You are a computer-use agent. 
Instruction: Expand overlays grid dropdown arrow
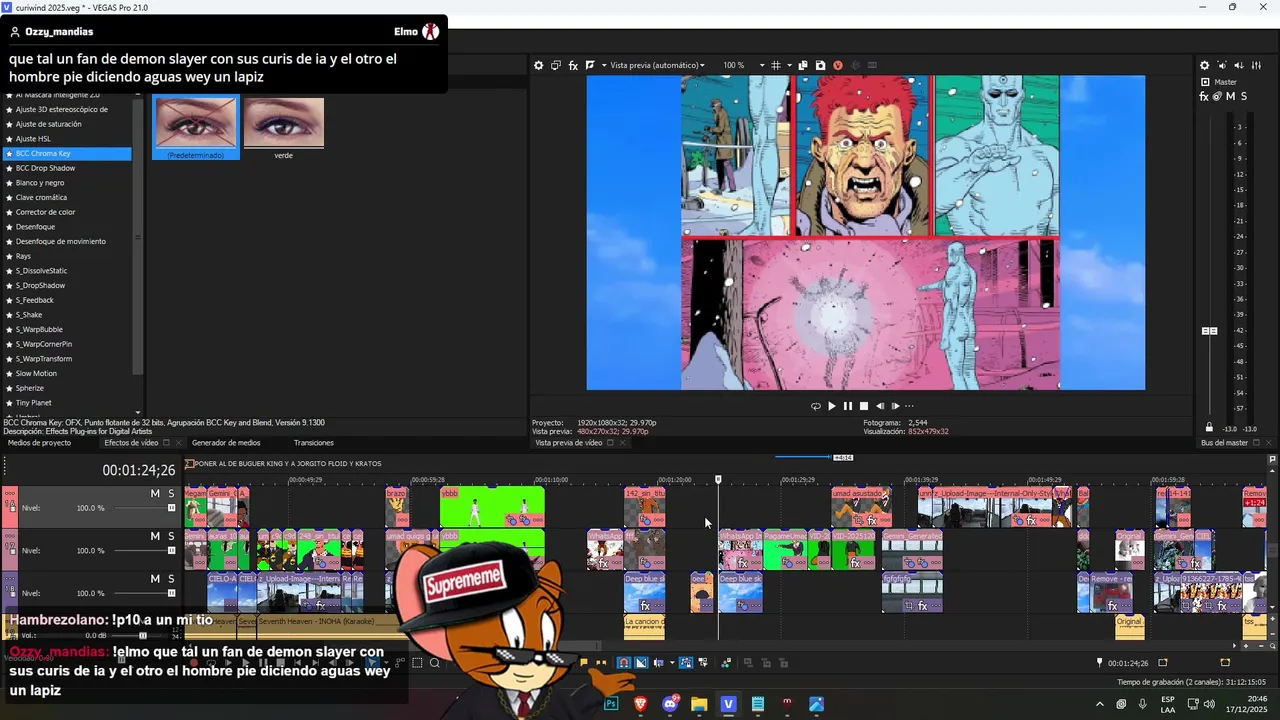(x=789, y=65)
